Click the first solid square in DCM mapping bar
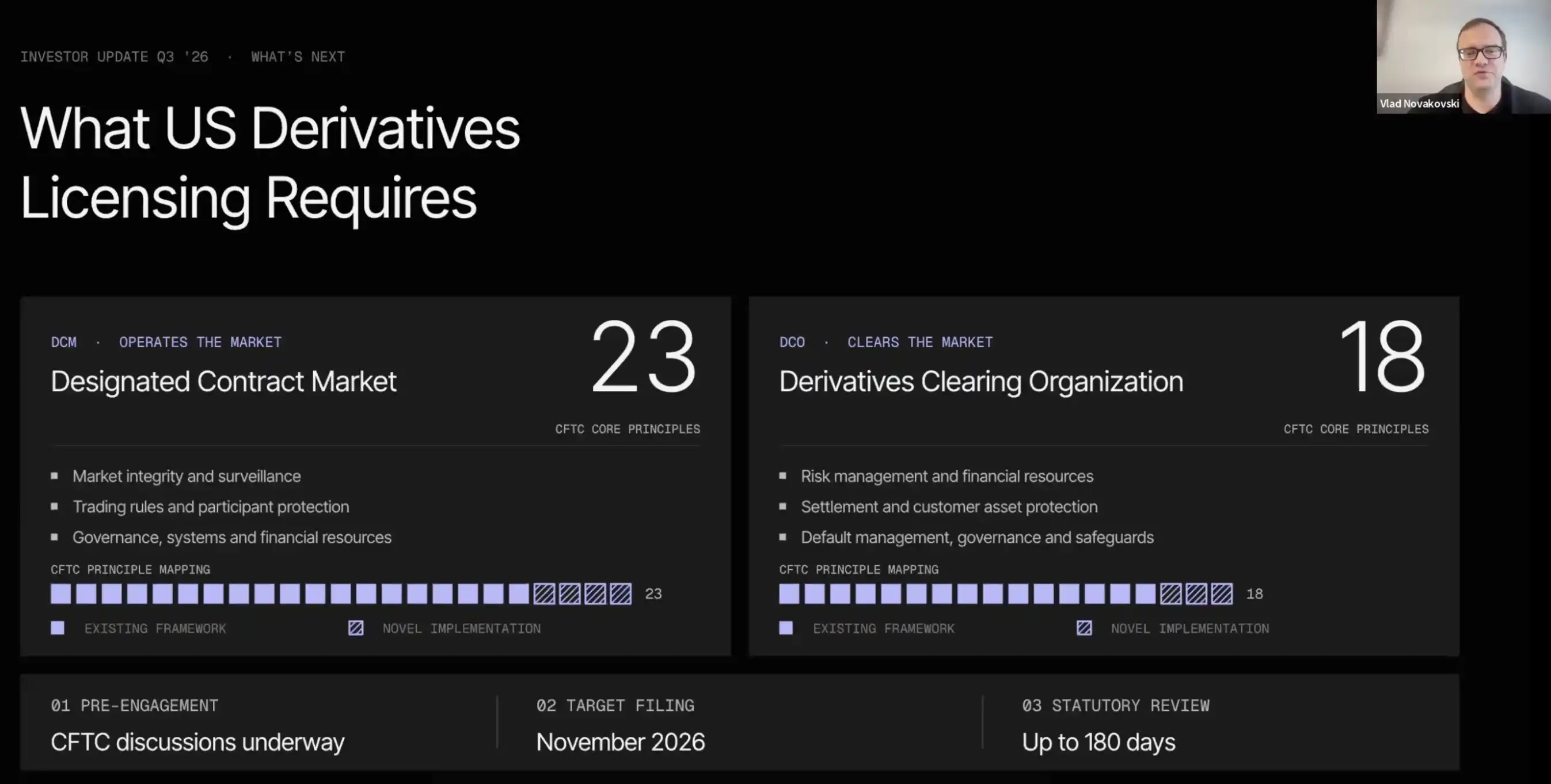The height and width of the screenshot is (784, 1551). click(x=61, y=593)
